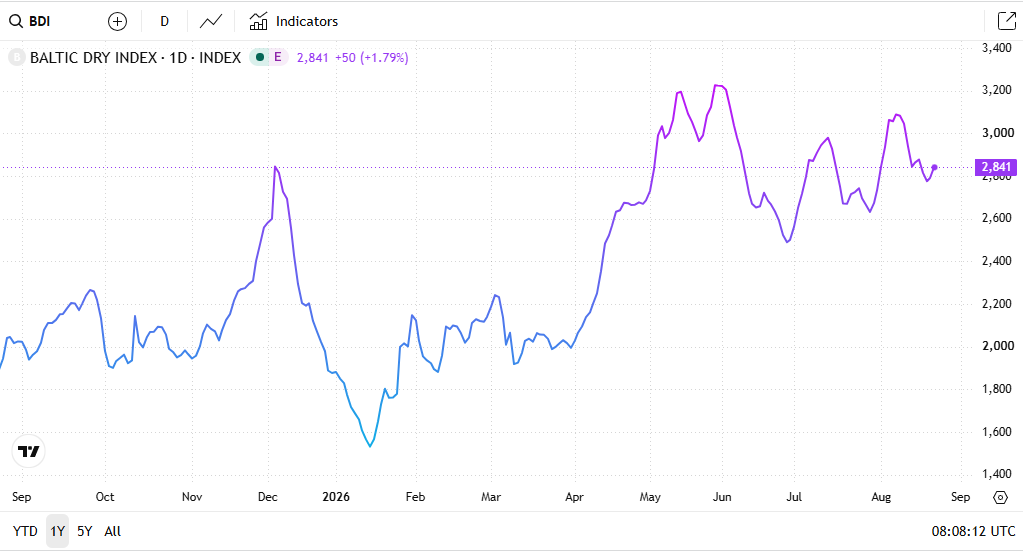1023x553 pixels.
Task: Open the D interval selector
Action: 164,22
